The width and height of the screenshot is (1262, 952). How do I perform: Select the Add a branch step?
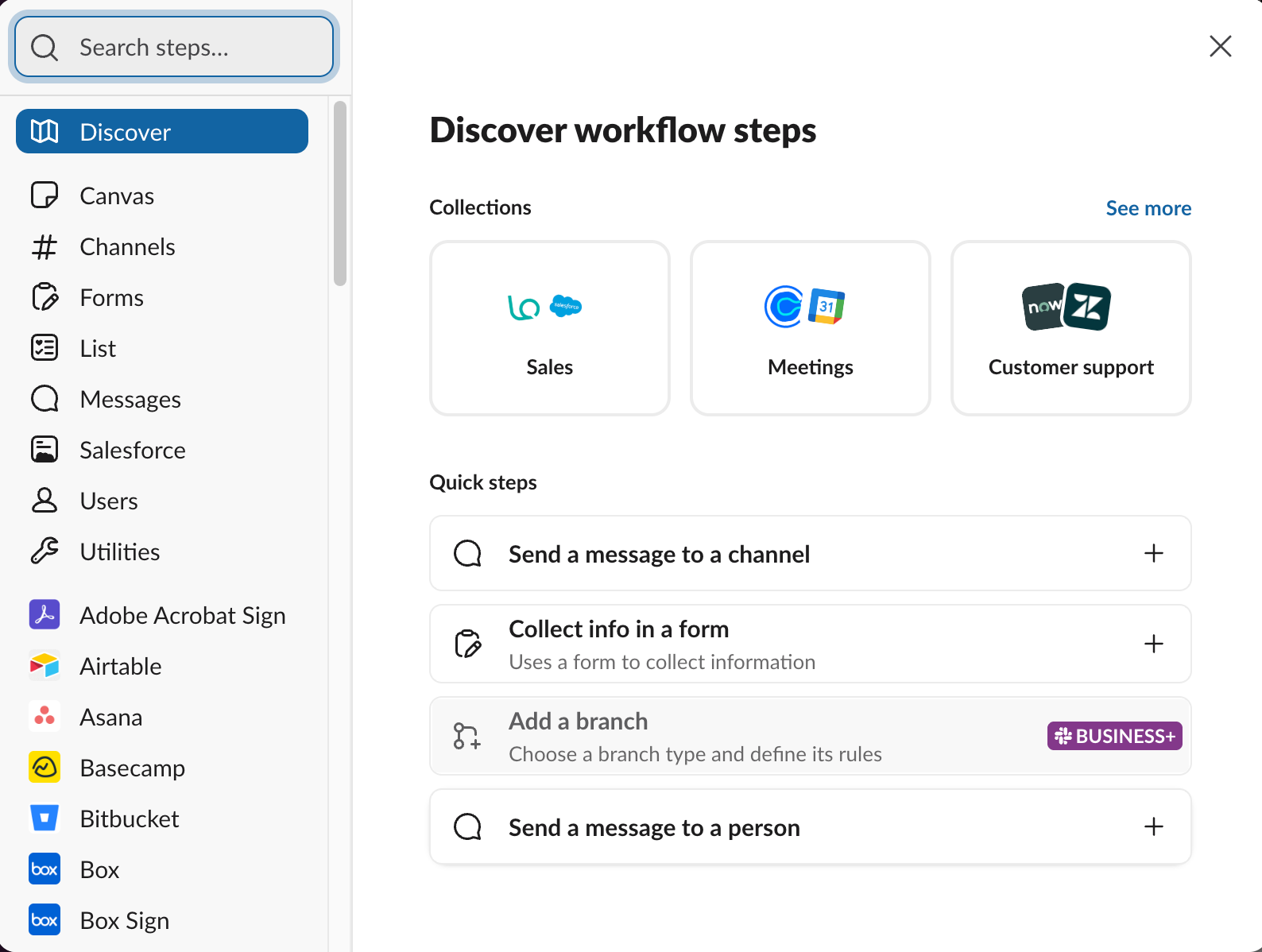click(811, 736)
